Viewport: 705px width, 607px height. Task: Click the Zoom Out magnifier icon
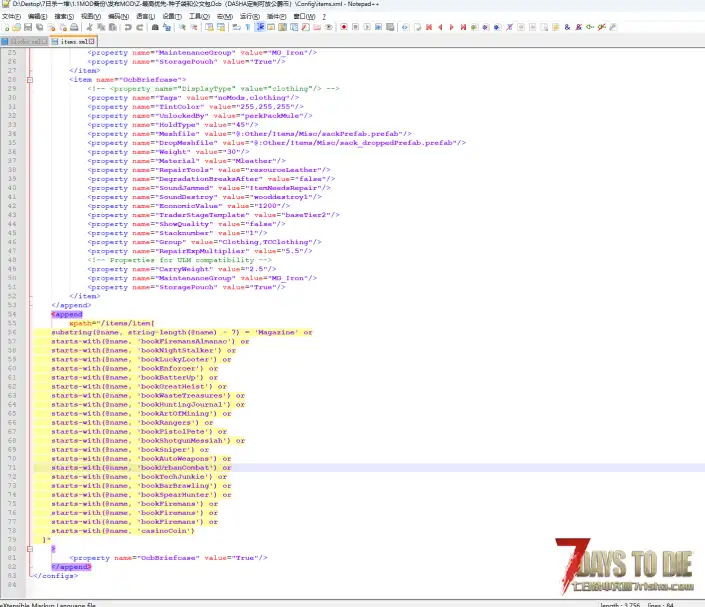(194, 27)
